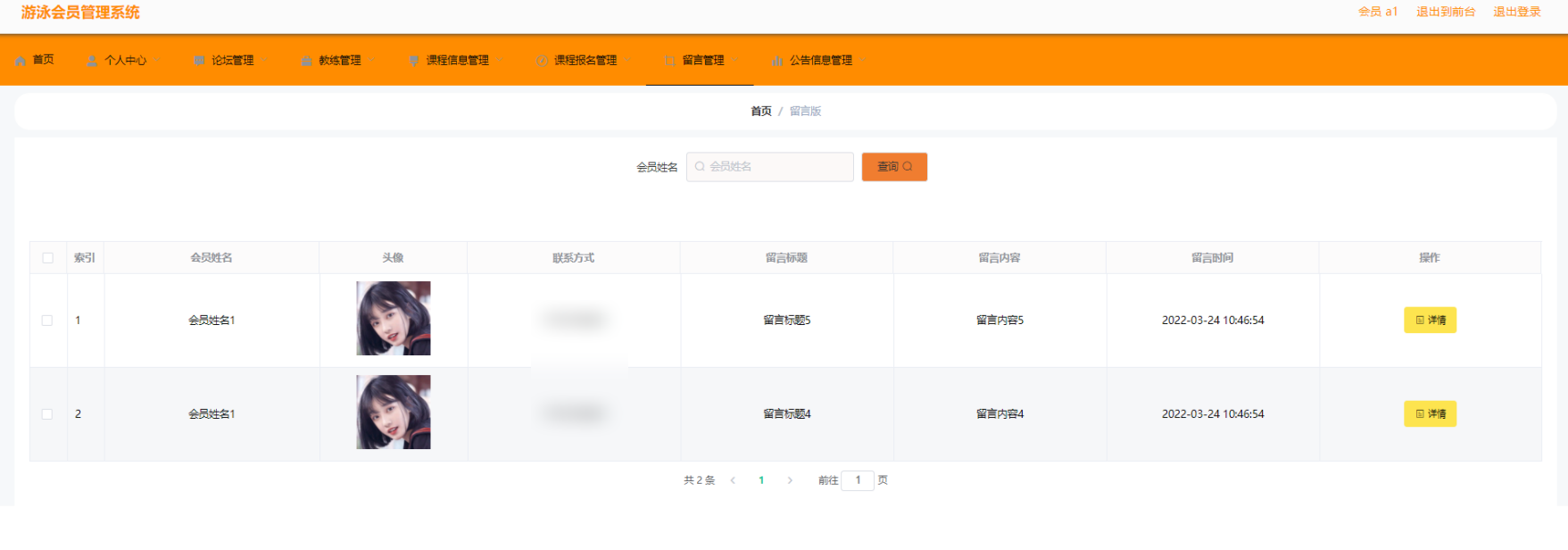The image size is (1568, 550).
Task: Click the 首页 breadcrumb link
Action: (x=761, y=112)
